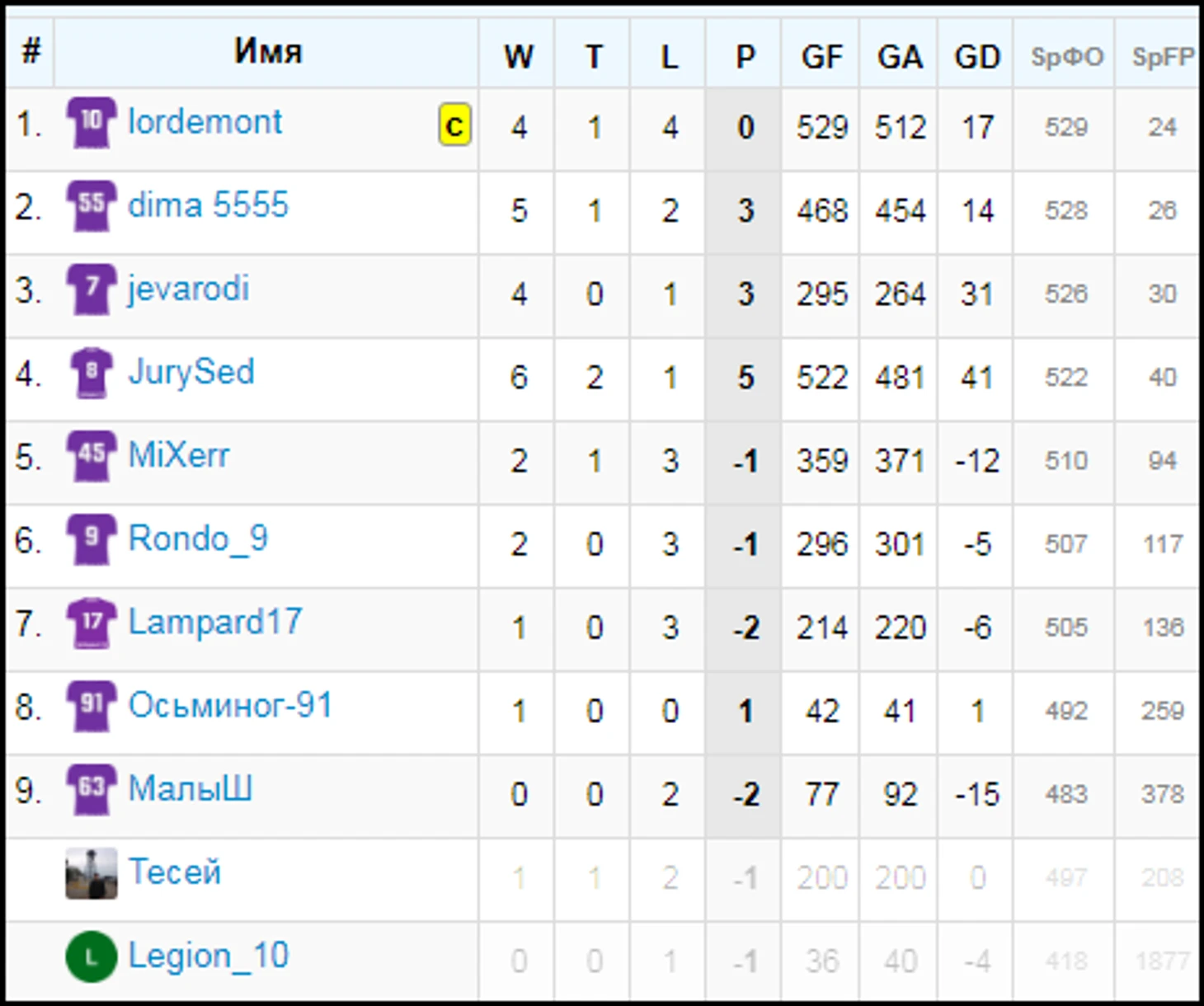Open the lordemont profile link
Viewport: 1204px width, 1006px height.
coord(205,122)
